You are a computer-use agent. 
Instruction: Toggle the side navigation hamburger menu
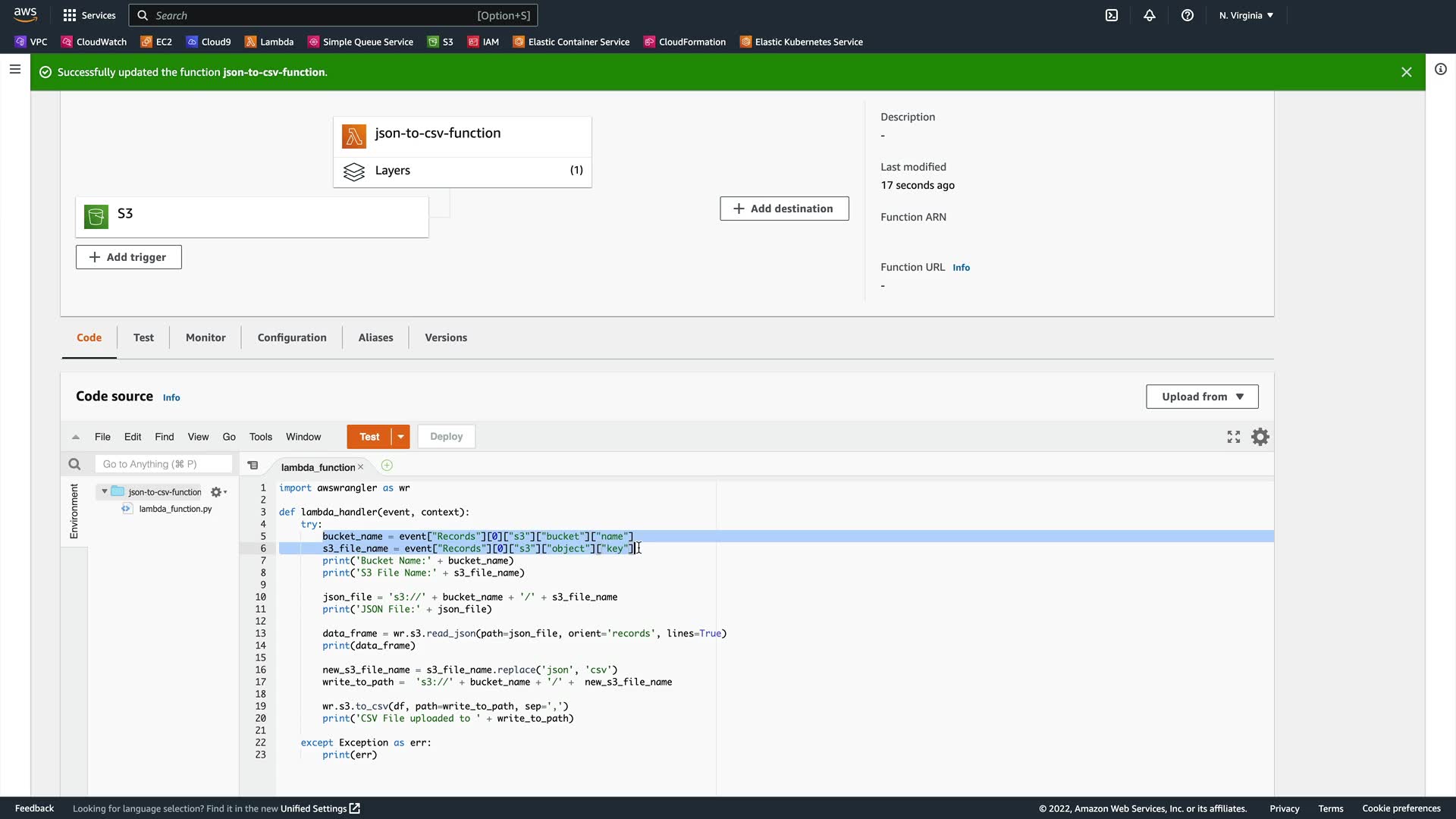pyautogui.click(x=14, y=69)
